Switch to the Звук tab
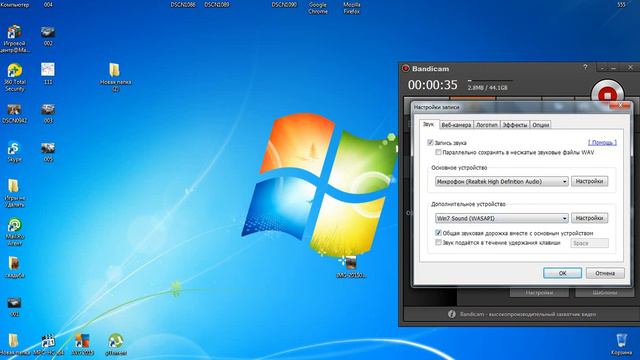 coord(429,124)
